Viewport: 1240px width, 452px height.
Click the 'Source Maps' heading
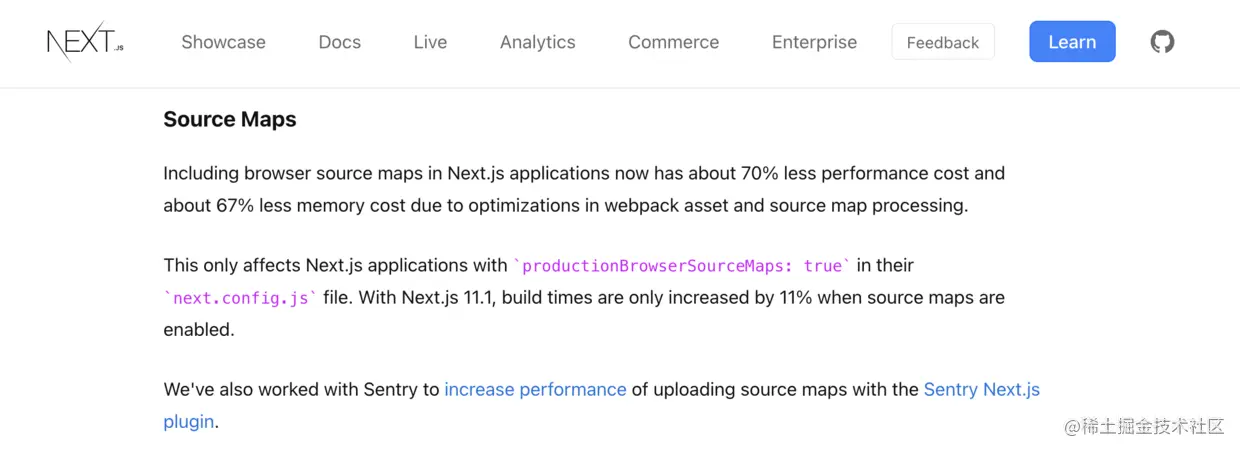pos(230,119)
